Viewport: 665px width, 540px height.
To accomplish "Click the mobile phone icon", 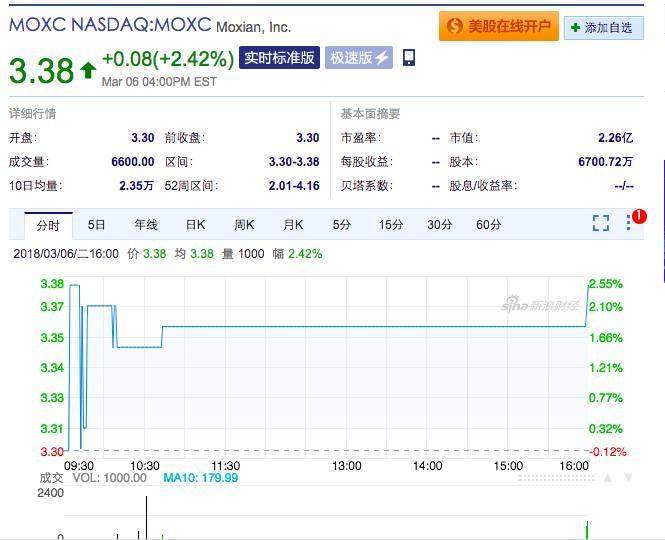I will pos(409,58).
